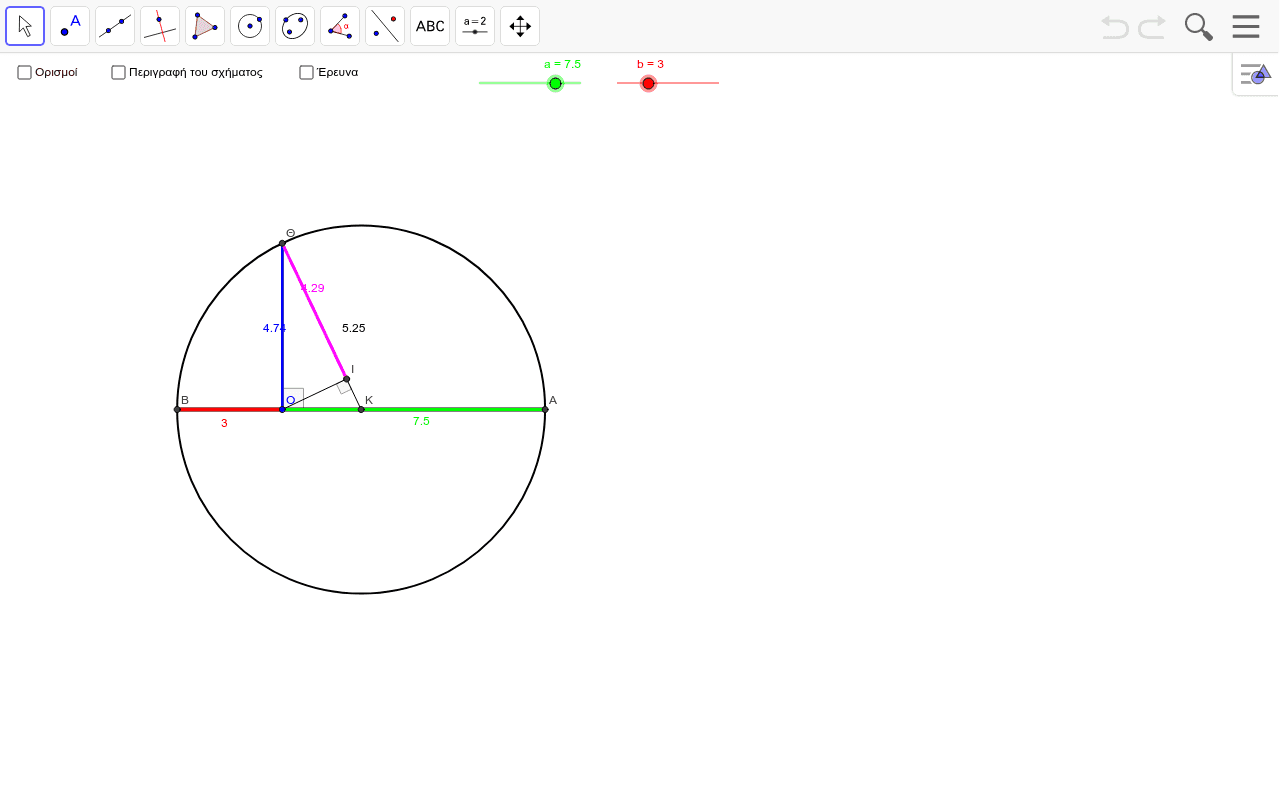Click the green length label 7.5
This screenshot has height=800, width=1280.
421,421
